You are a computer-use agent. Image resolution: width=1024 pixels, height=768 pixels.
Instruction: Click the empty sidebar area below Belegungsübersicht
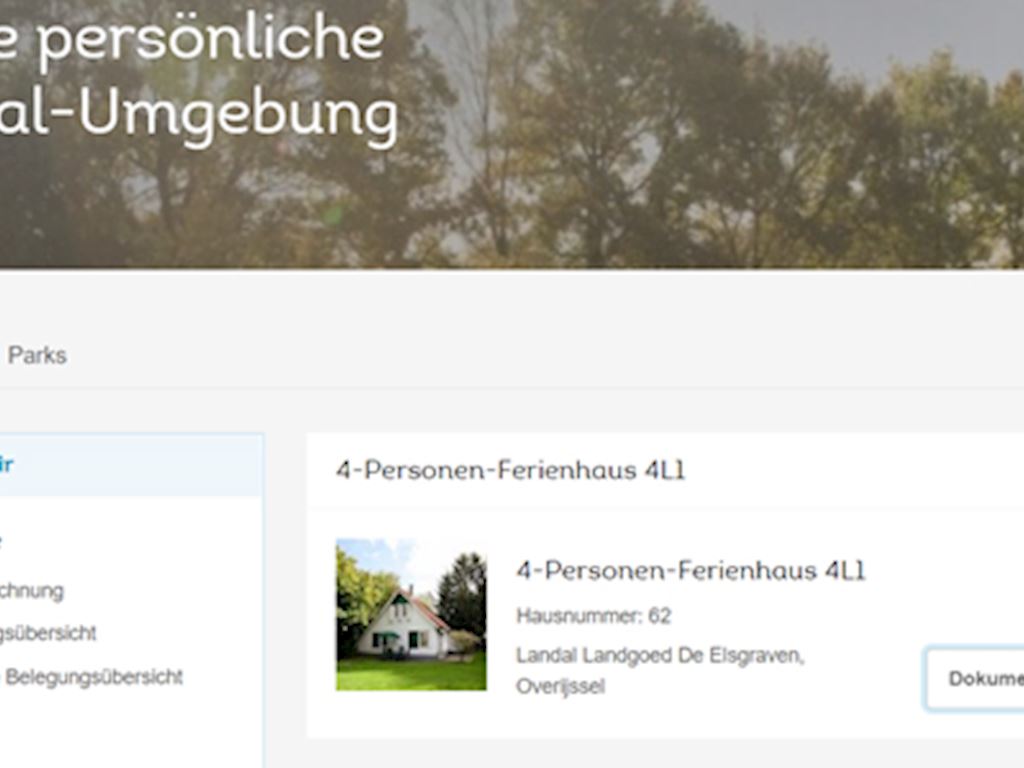point(130,730)
